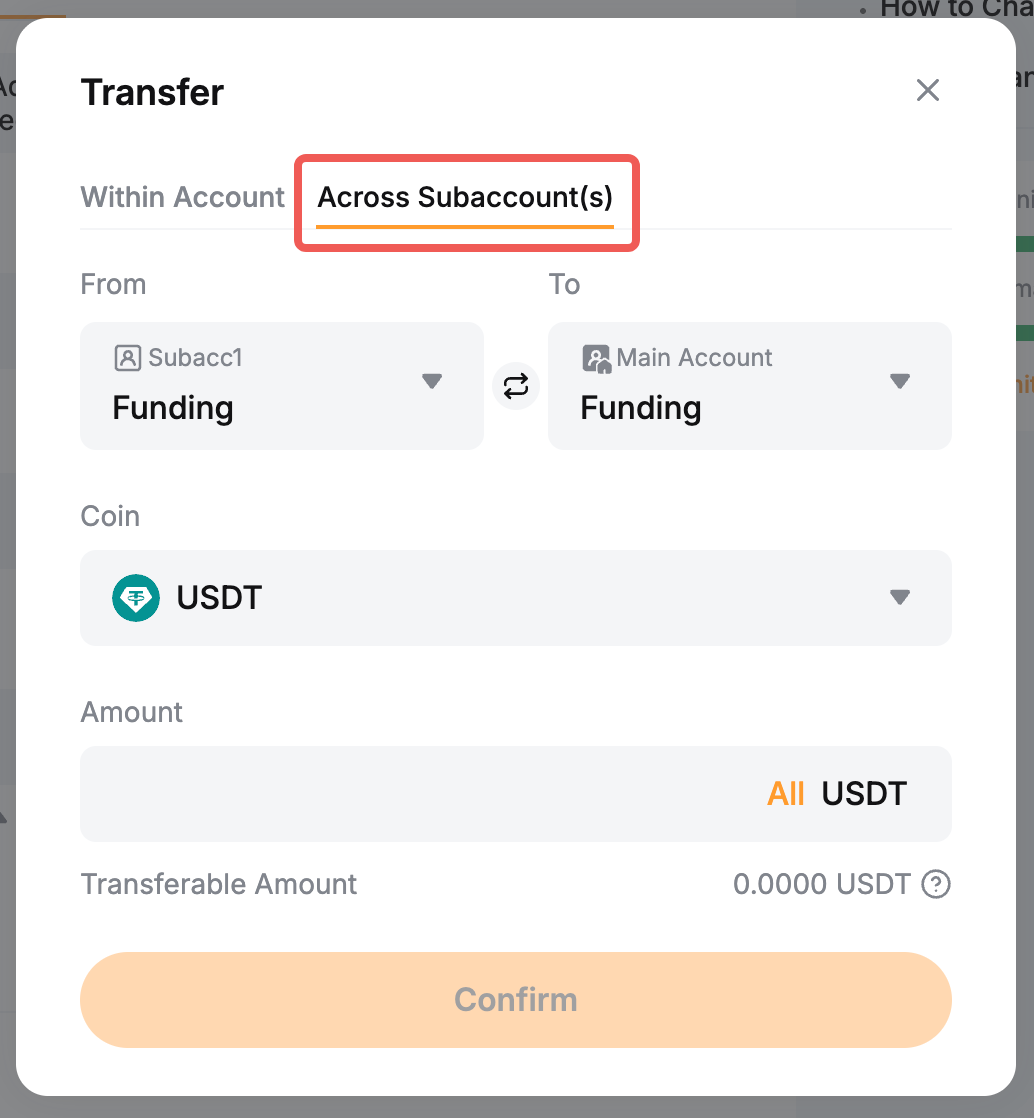Viewport: 1034px width, 1118px height.
Task: Open the Coin selector dropdown arrow
Action: [900, 598]
